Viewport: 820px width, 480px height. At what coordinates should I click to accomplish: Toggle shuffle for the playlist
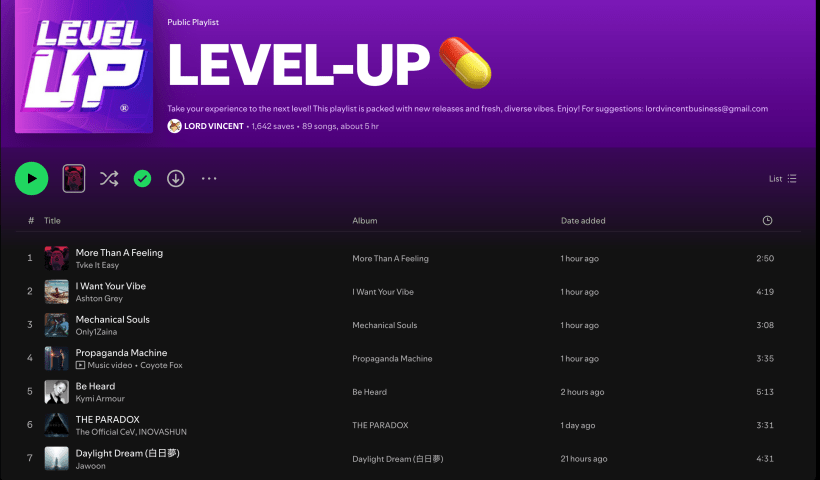tap(108, 179)
